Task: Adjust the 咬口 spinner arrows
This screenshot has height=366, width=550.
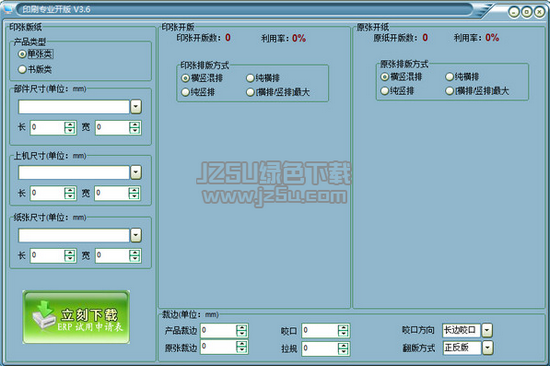Action: coord(343,331)
